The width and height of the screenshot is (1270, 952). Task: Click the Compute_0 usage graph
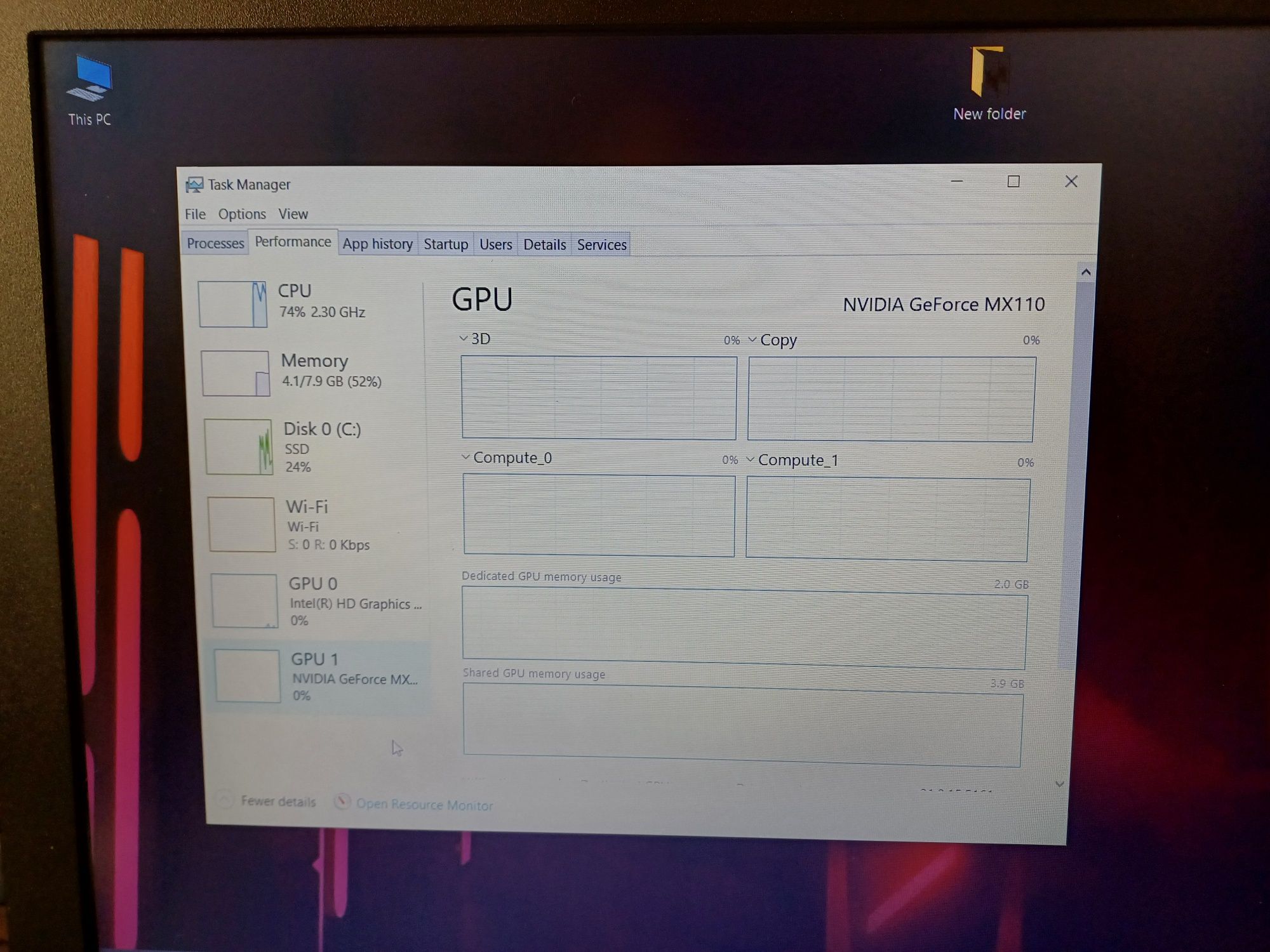tap(599, 516)
